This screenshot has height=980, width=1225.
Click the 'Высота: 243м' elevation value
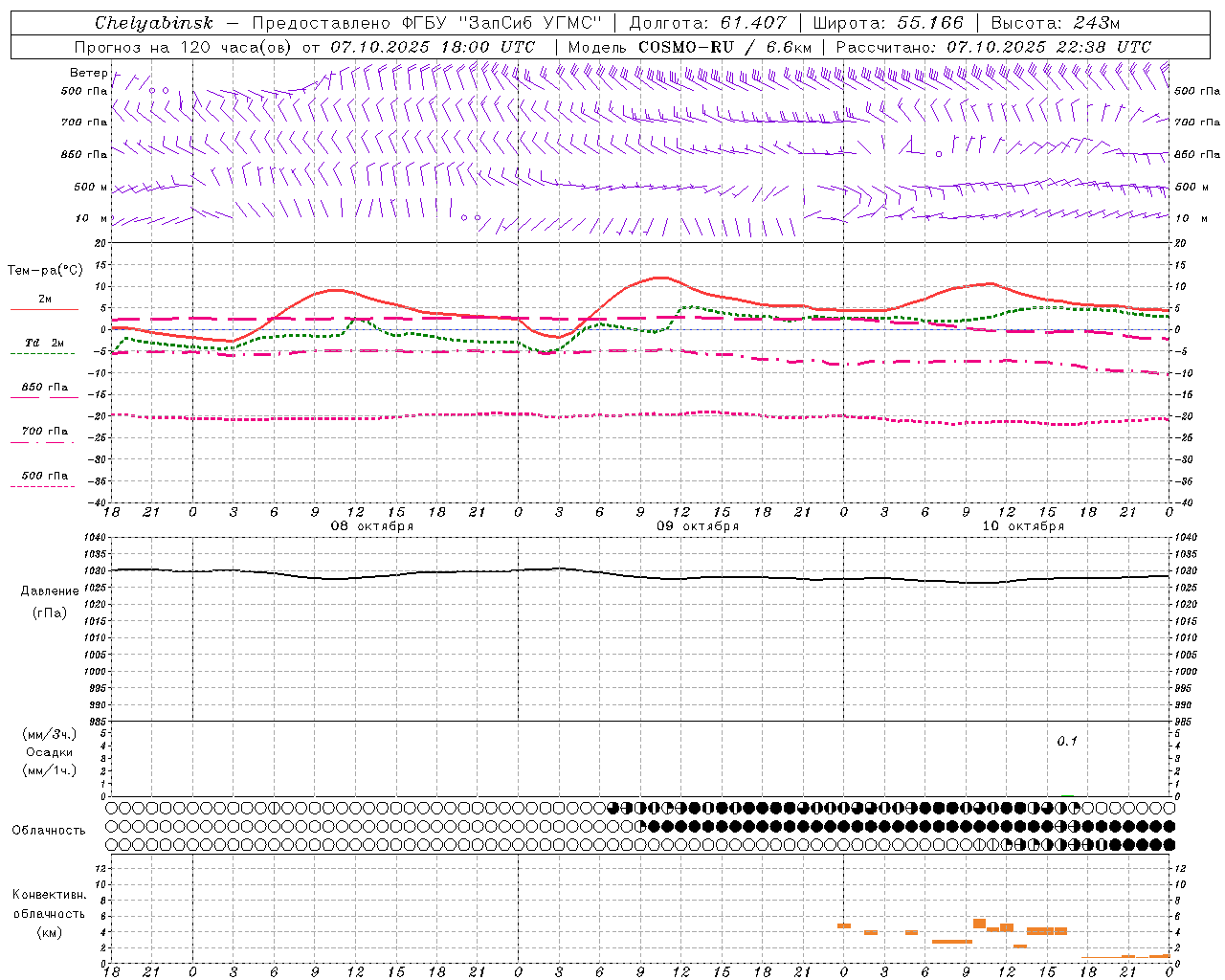[x=1055, y=23]
